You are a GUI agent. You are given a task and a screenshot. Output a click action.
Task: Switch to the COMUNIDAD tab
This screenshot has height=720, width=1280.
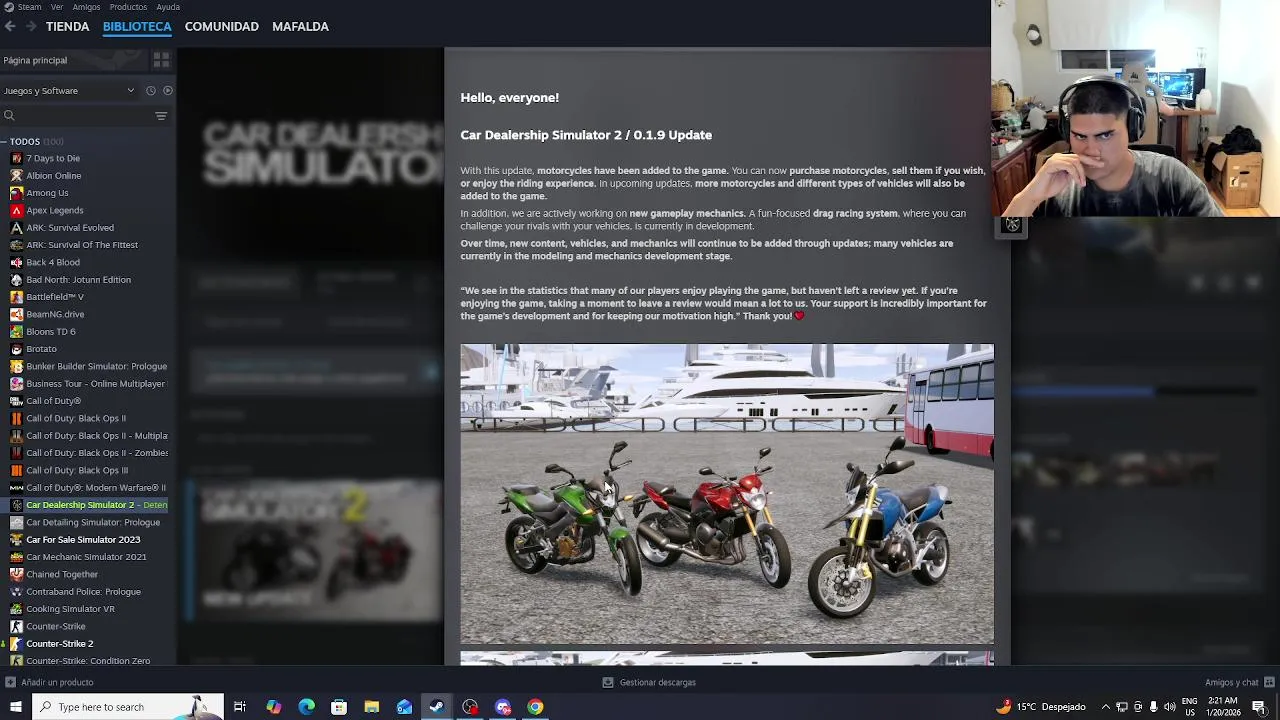coord(222,26)
